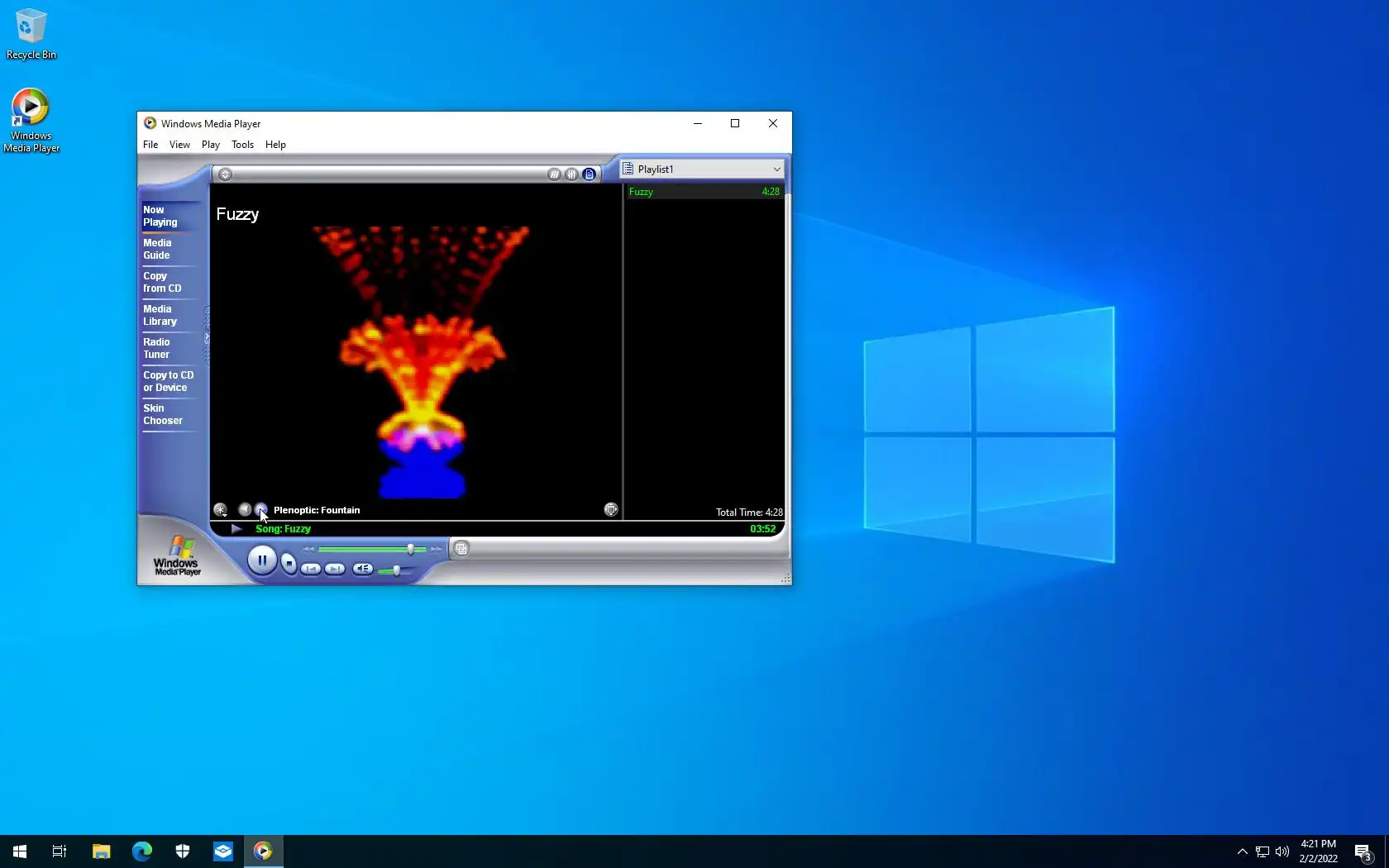Open the Help menu
Screen dimensions: 1389x868
[x=275, y=145]
